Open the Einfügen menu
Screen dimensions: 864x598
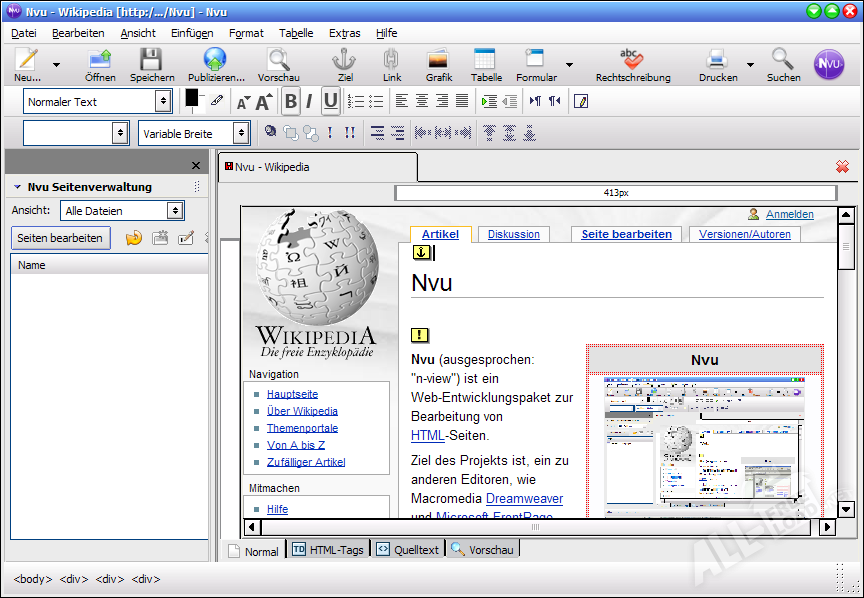click(x=192, y=33)
